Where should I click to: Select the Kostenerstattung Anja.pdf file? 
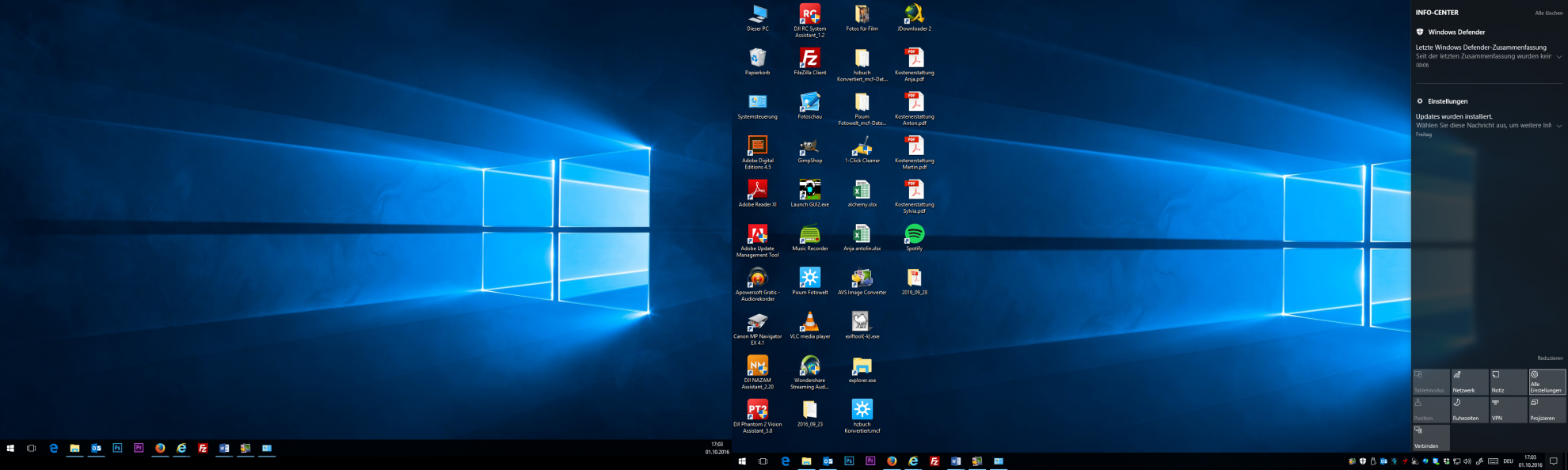[915, 64]
